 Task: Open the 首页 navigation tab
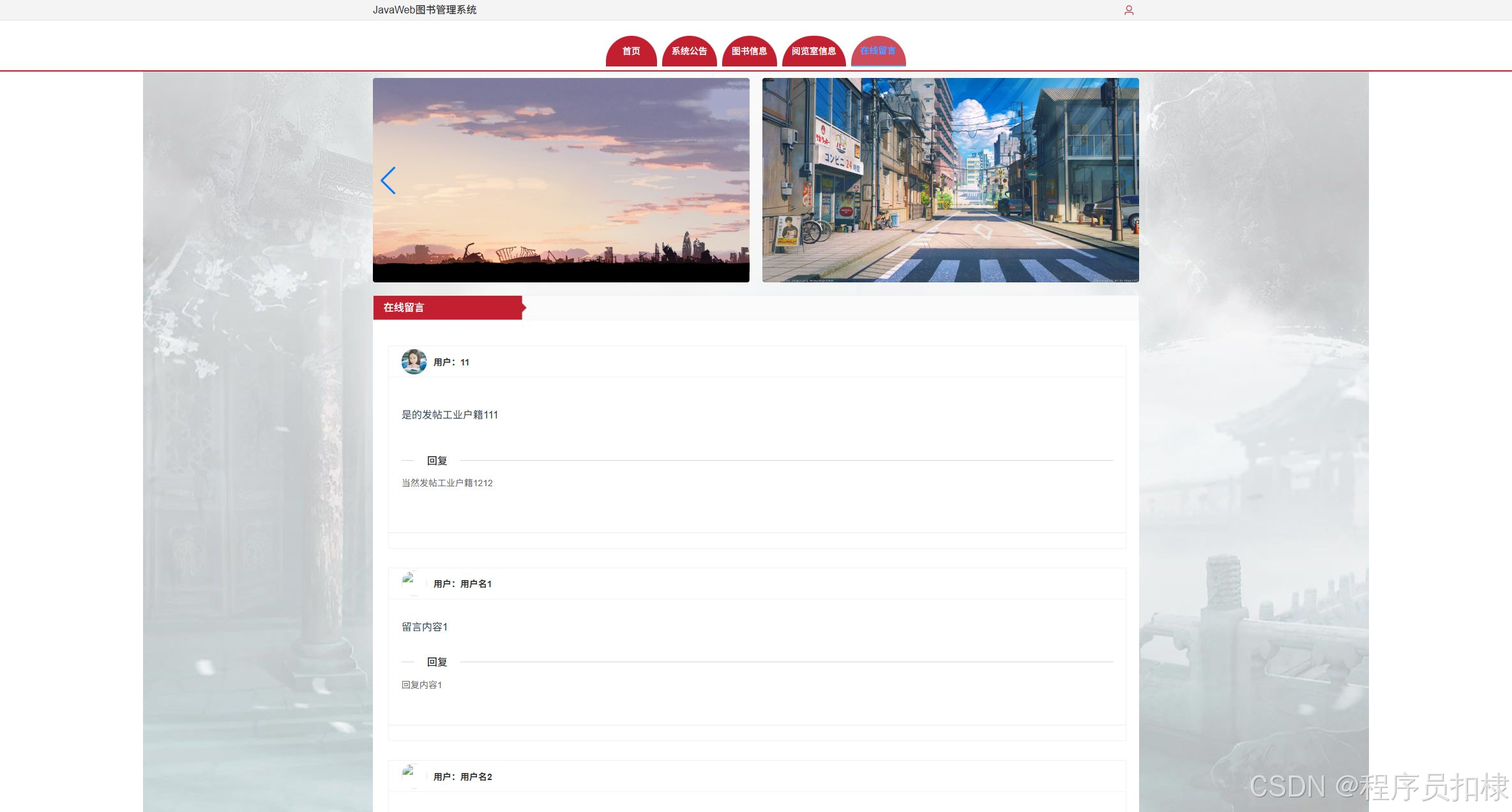(631, 51)
